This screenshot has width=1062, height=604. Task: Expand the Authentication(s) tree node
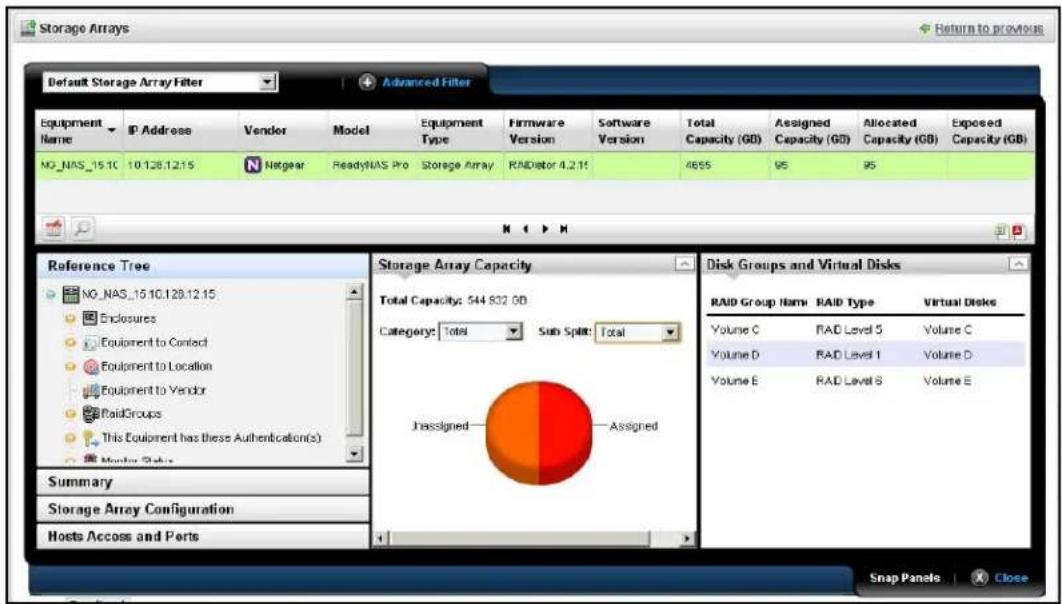70,439
